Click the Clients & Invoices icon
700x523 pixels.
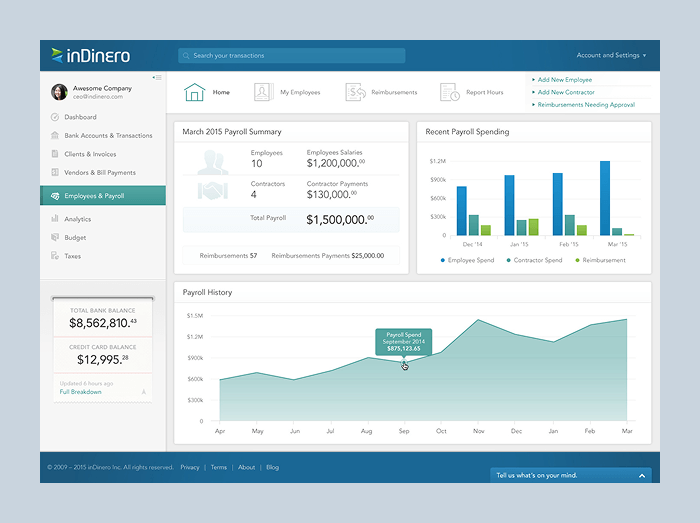[x=55, y=154]
